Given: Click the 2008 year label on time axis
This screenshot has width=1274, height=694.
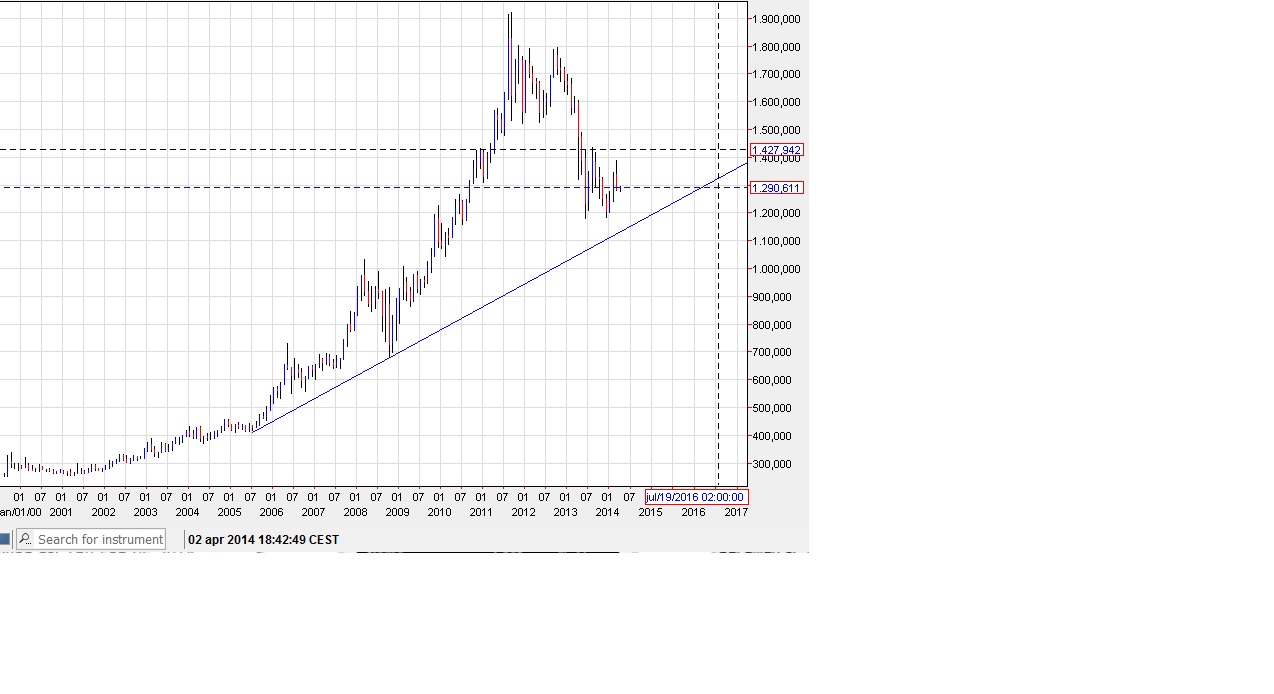Looking at the screenshot, I should 355,512.
